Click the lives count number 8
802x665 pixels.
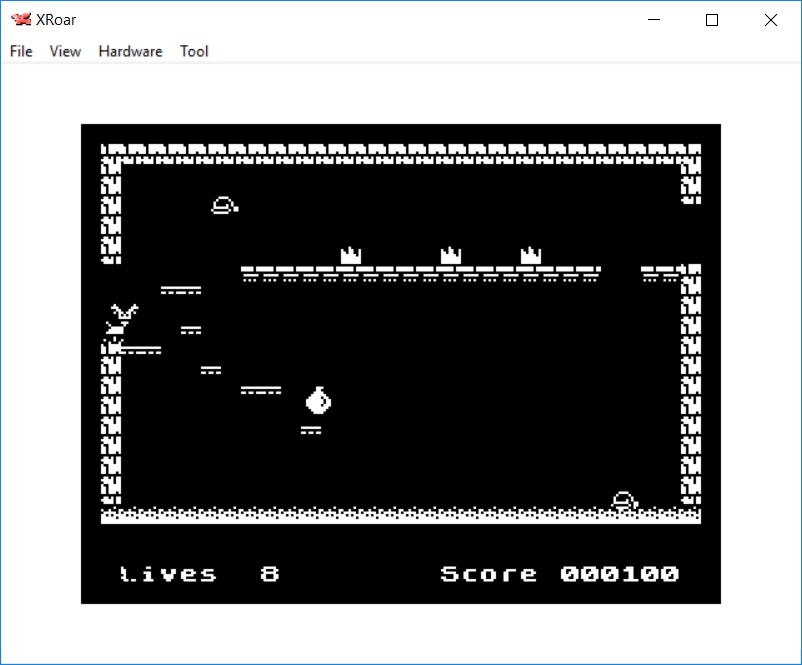tap(269, 574)
